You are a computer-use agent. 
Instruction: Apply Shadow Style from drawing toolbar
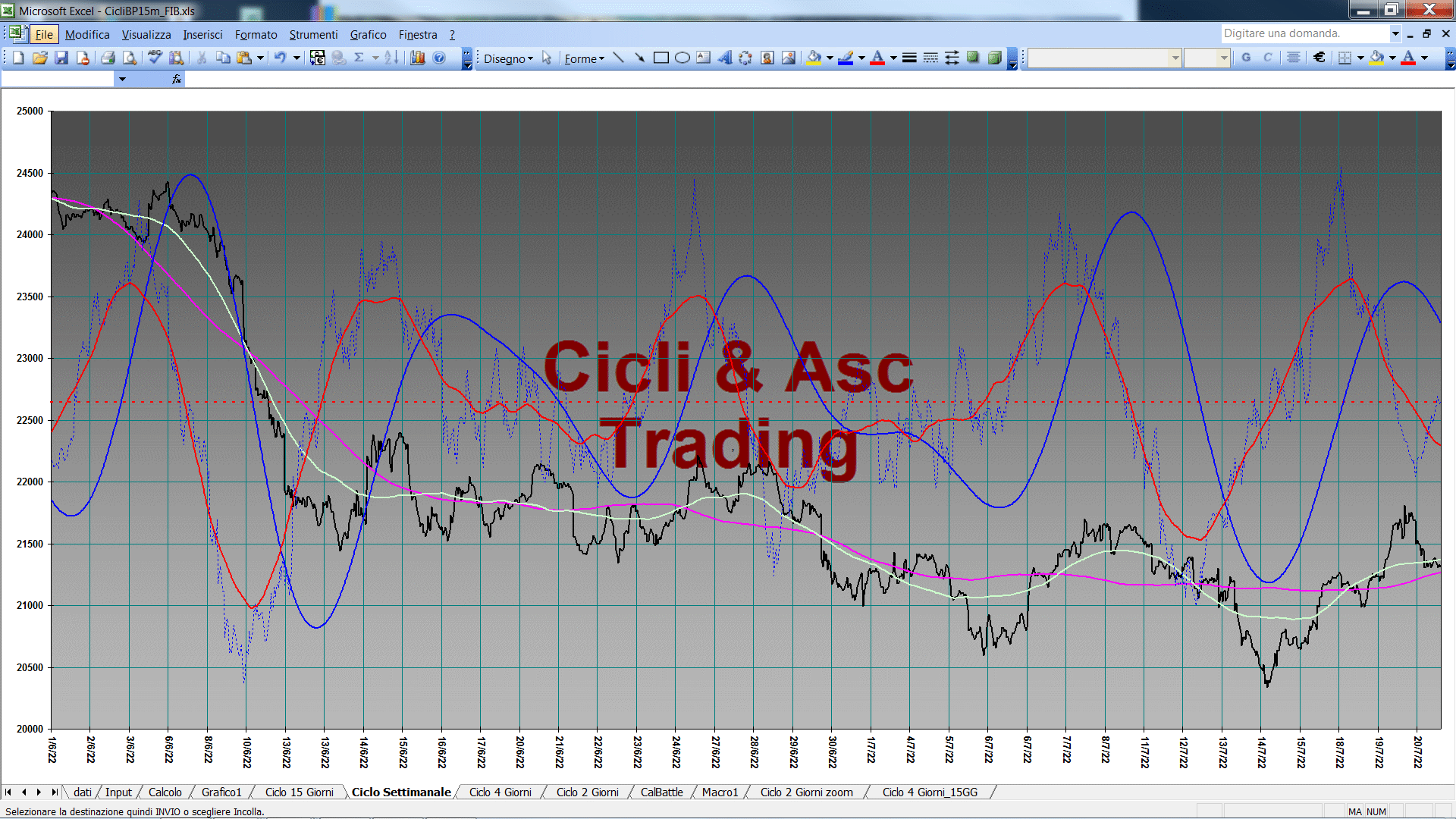coord(973,58)
